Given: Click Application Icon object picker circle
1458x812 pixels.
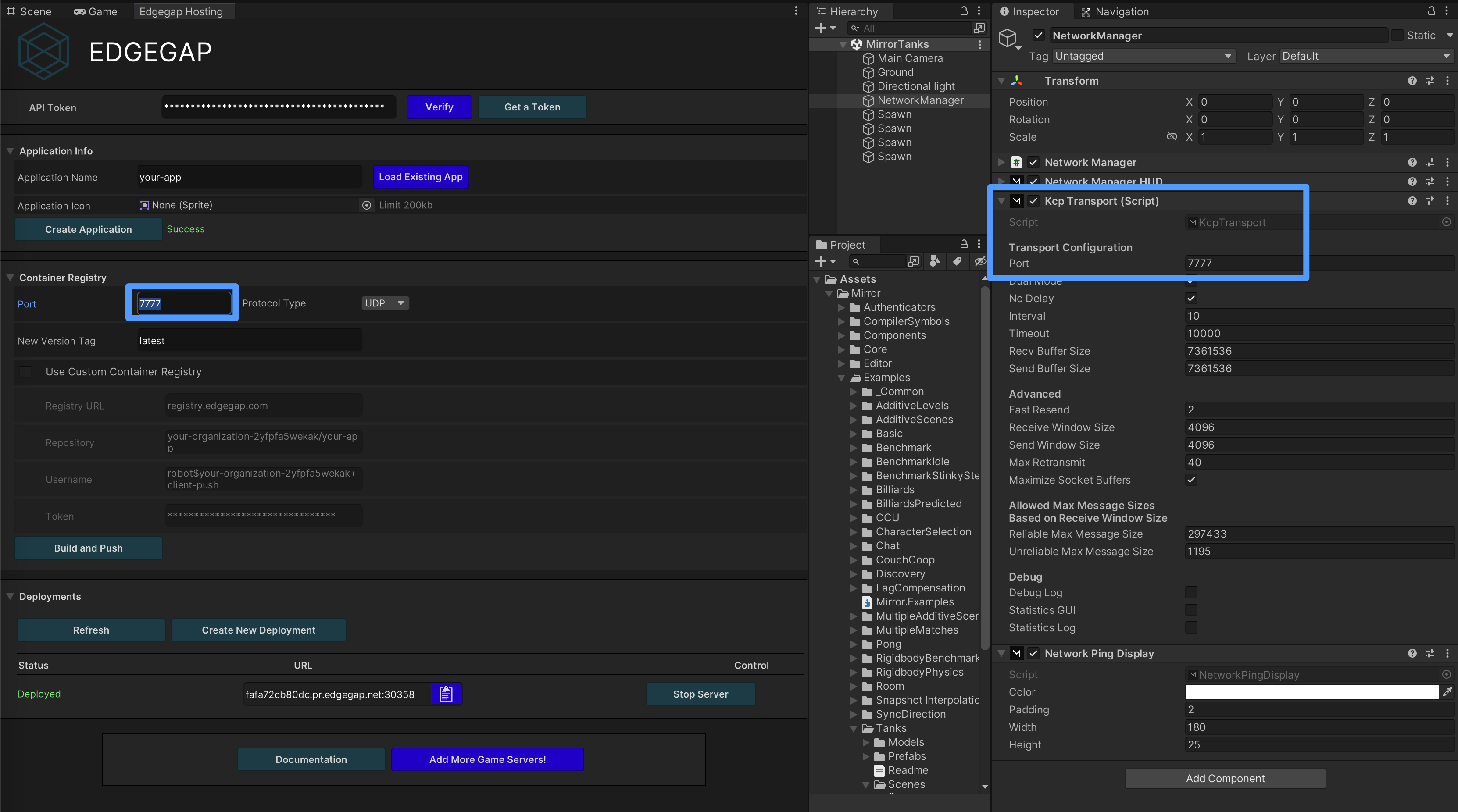Looking at the screenshot, I should [367, 205].
